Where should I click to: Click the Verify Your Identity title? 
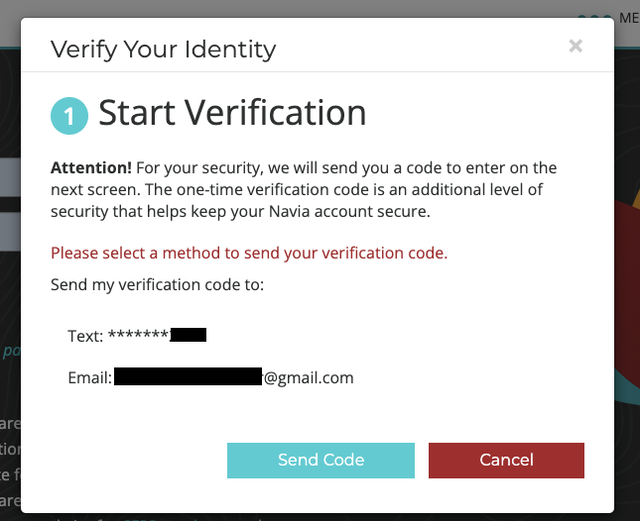[163, 49]
